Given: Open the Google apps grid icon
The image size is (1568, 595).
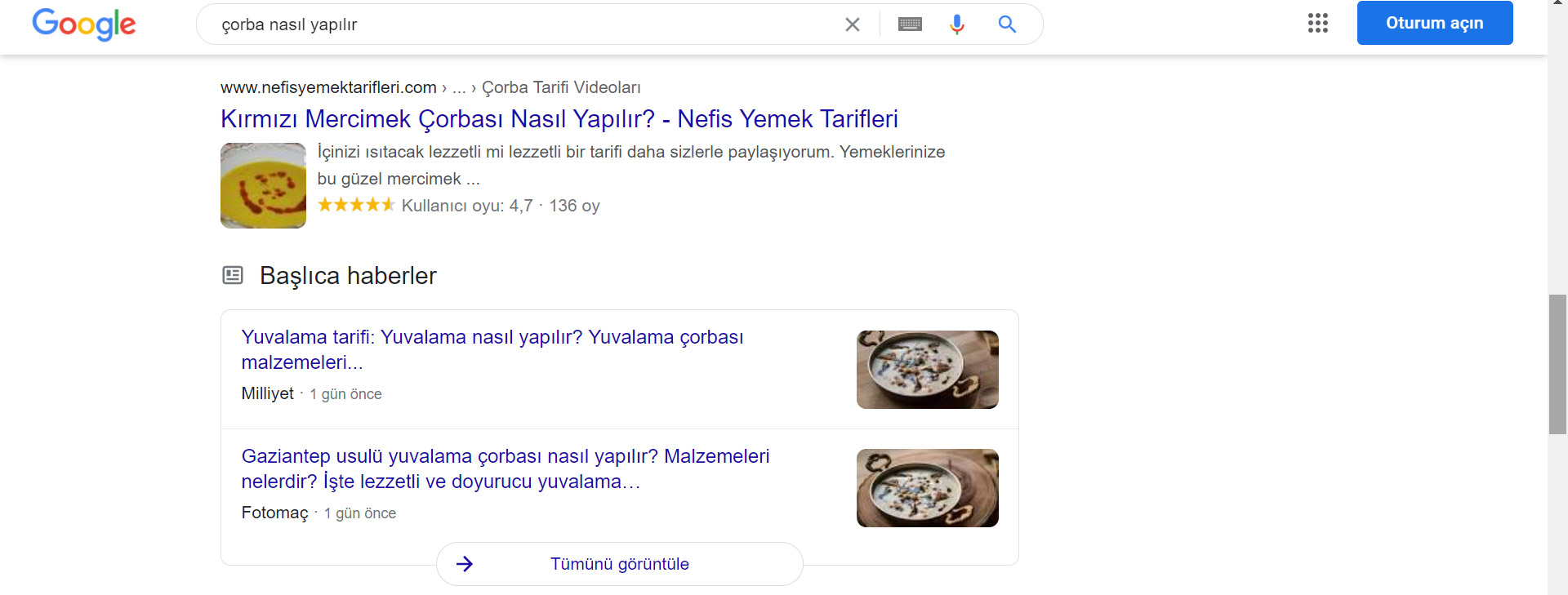Looking at the screenshot, I should (1317, 23).
